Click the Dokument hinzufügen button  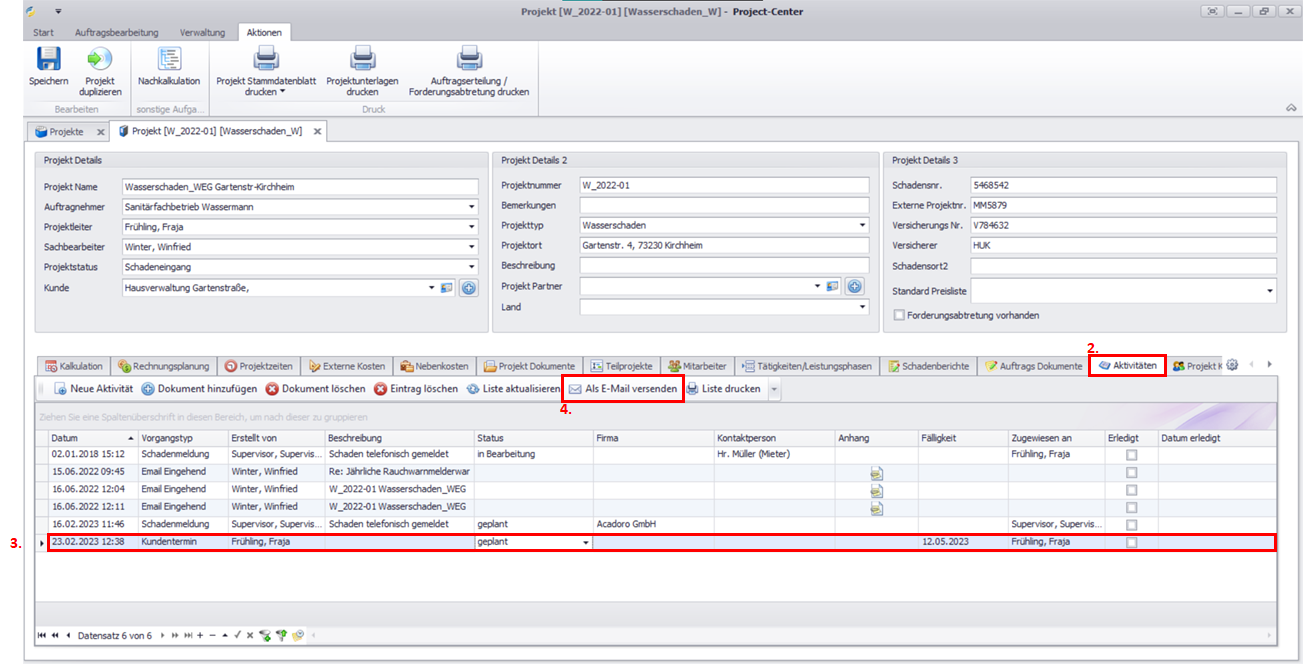tap(199, 389)
